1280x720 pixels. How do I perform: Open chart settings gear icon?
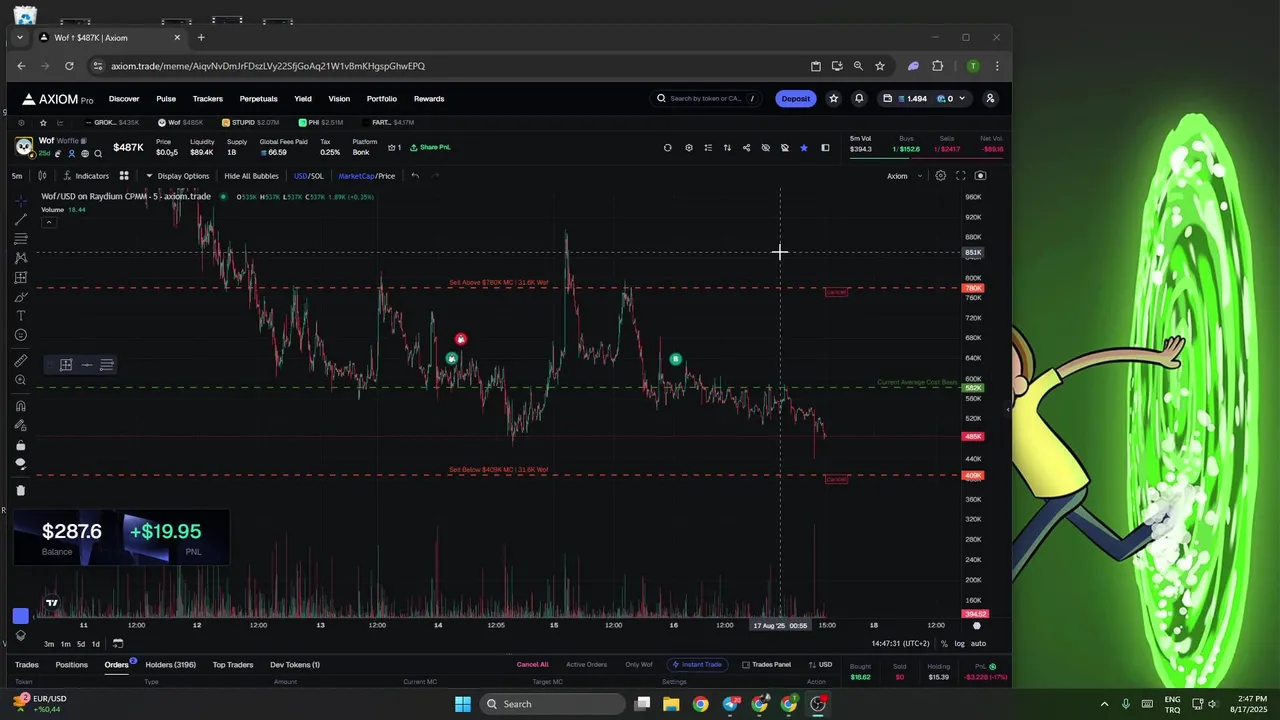(940, 176)
